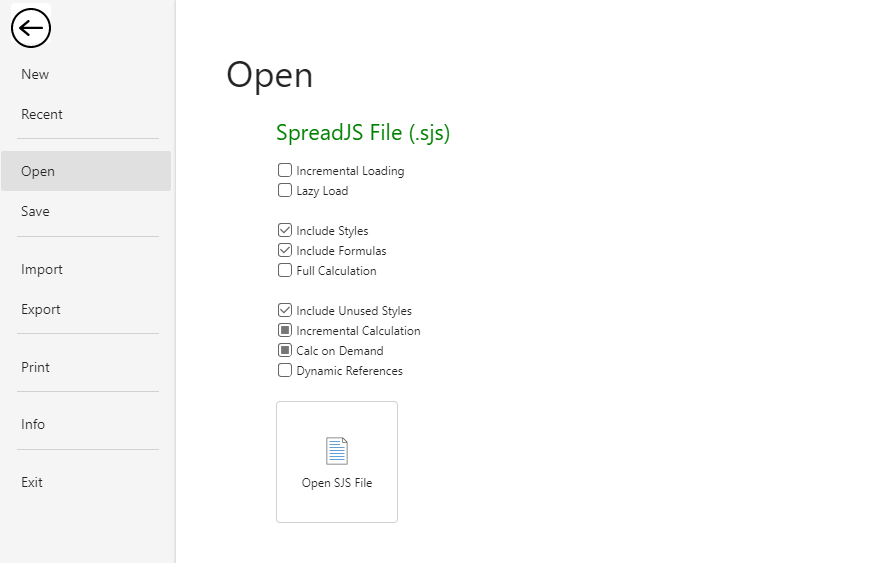Uncheck Include Unused Styles
This screenshot has width=887, height=563.
click(285, 310)
